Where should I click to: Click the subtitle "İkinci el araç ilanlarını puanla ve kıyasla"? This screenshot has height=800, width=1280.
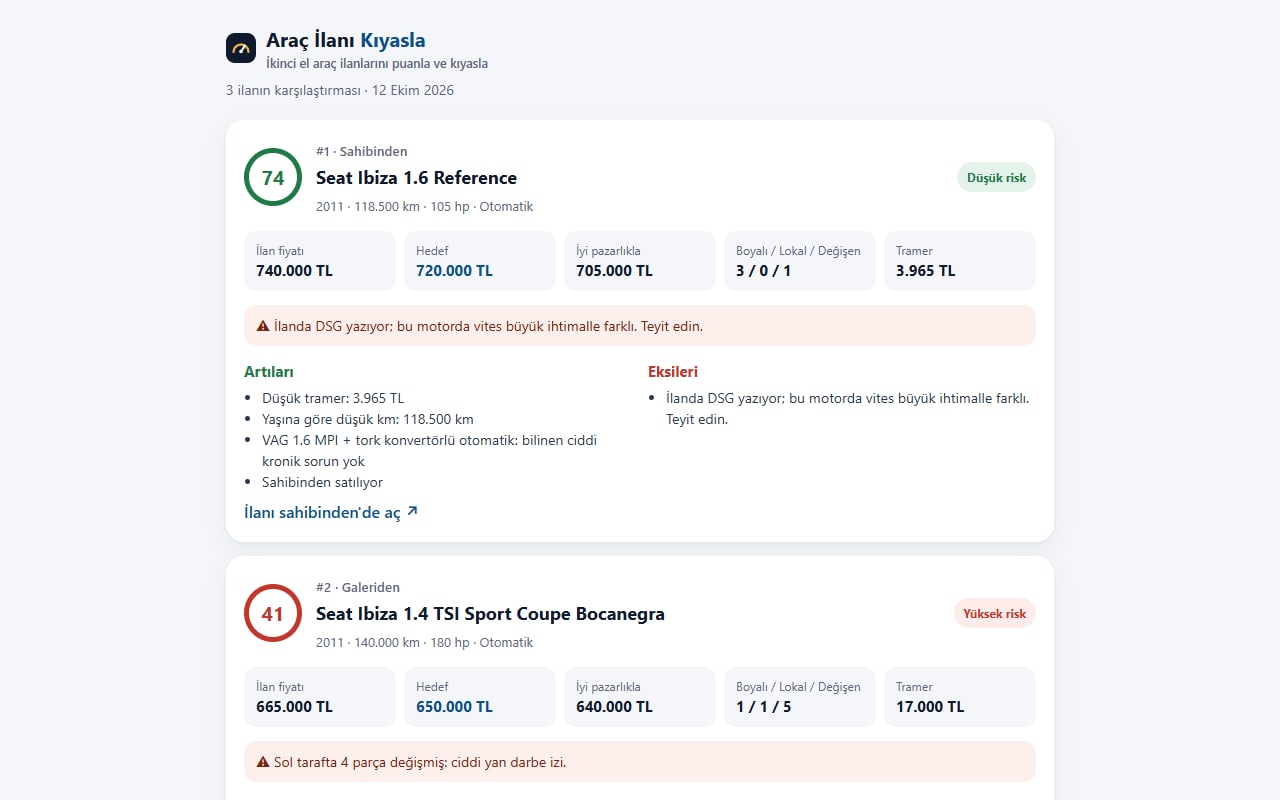[x=377, y=64]
